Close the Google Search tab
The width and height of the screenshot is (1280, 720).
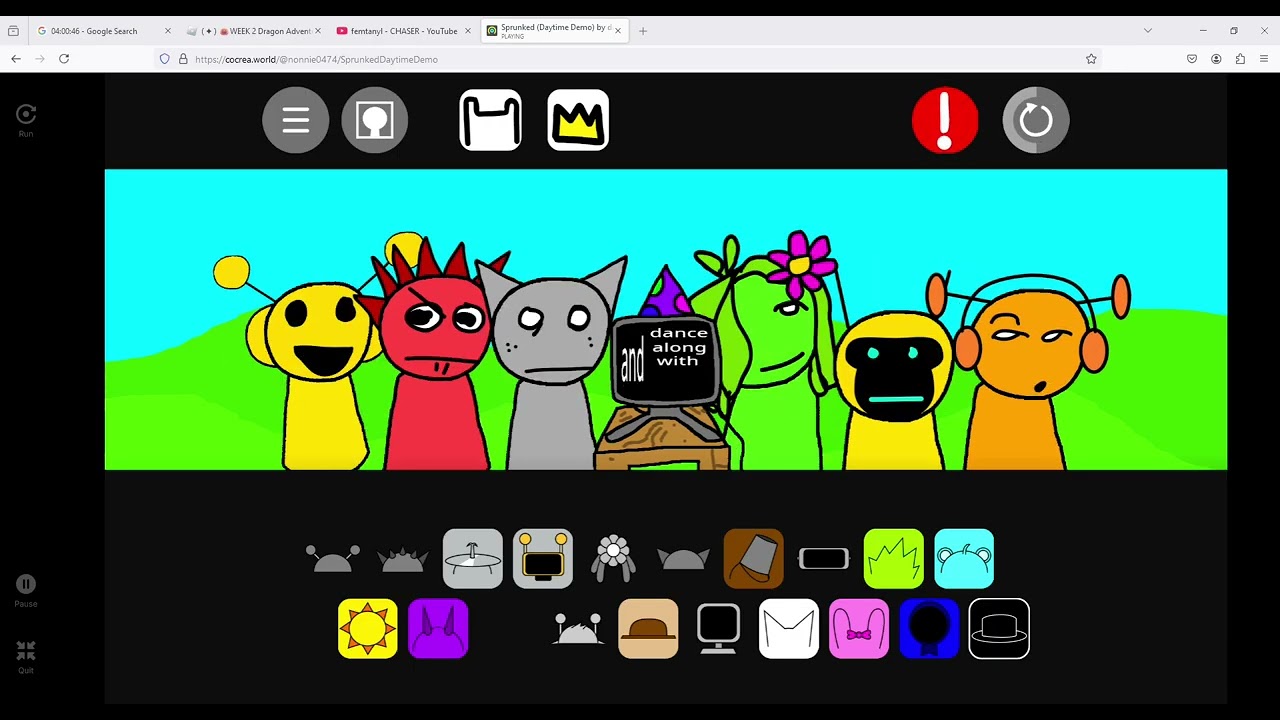coord(167,31)
